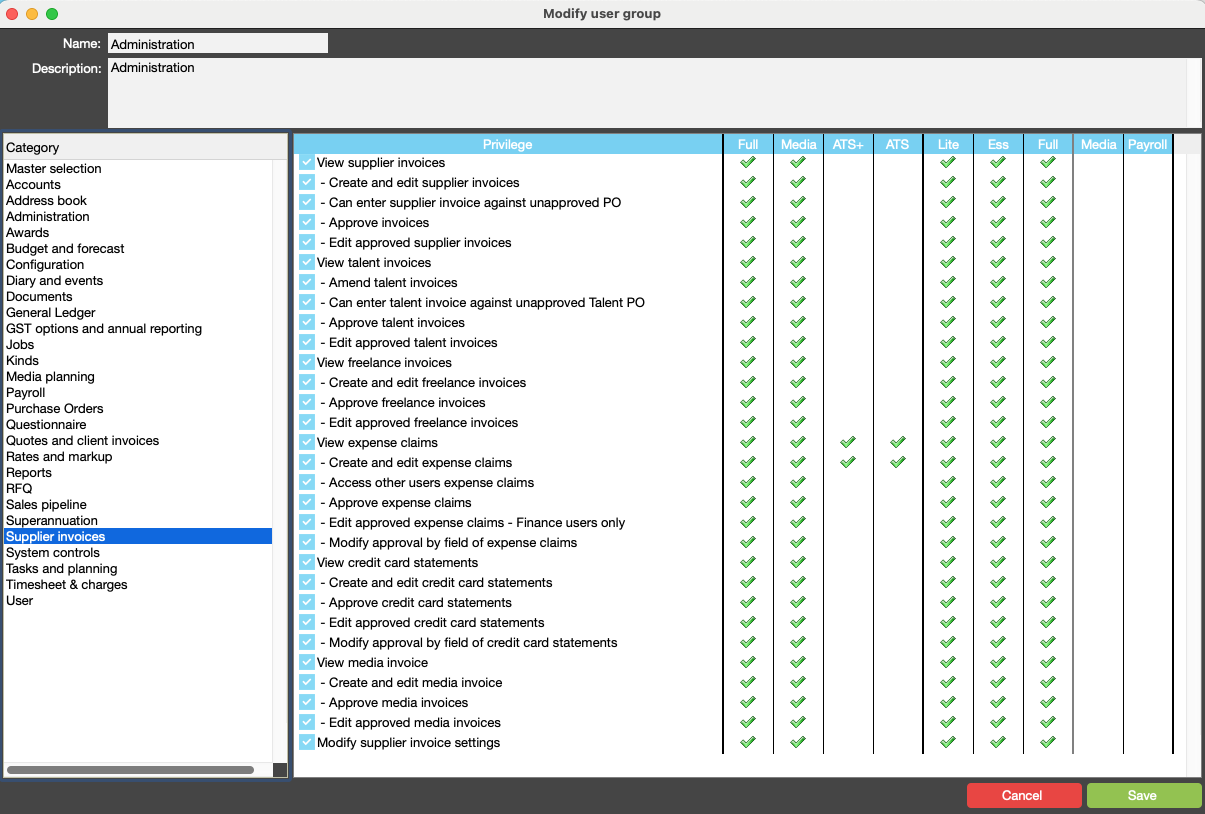Click the Media tick for Approve freelance invoices row
Image resolution: width=1205 pixels, height=814 pixels.
[798, 402]
